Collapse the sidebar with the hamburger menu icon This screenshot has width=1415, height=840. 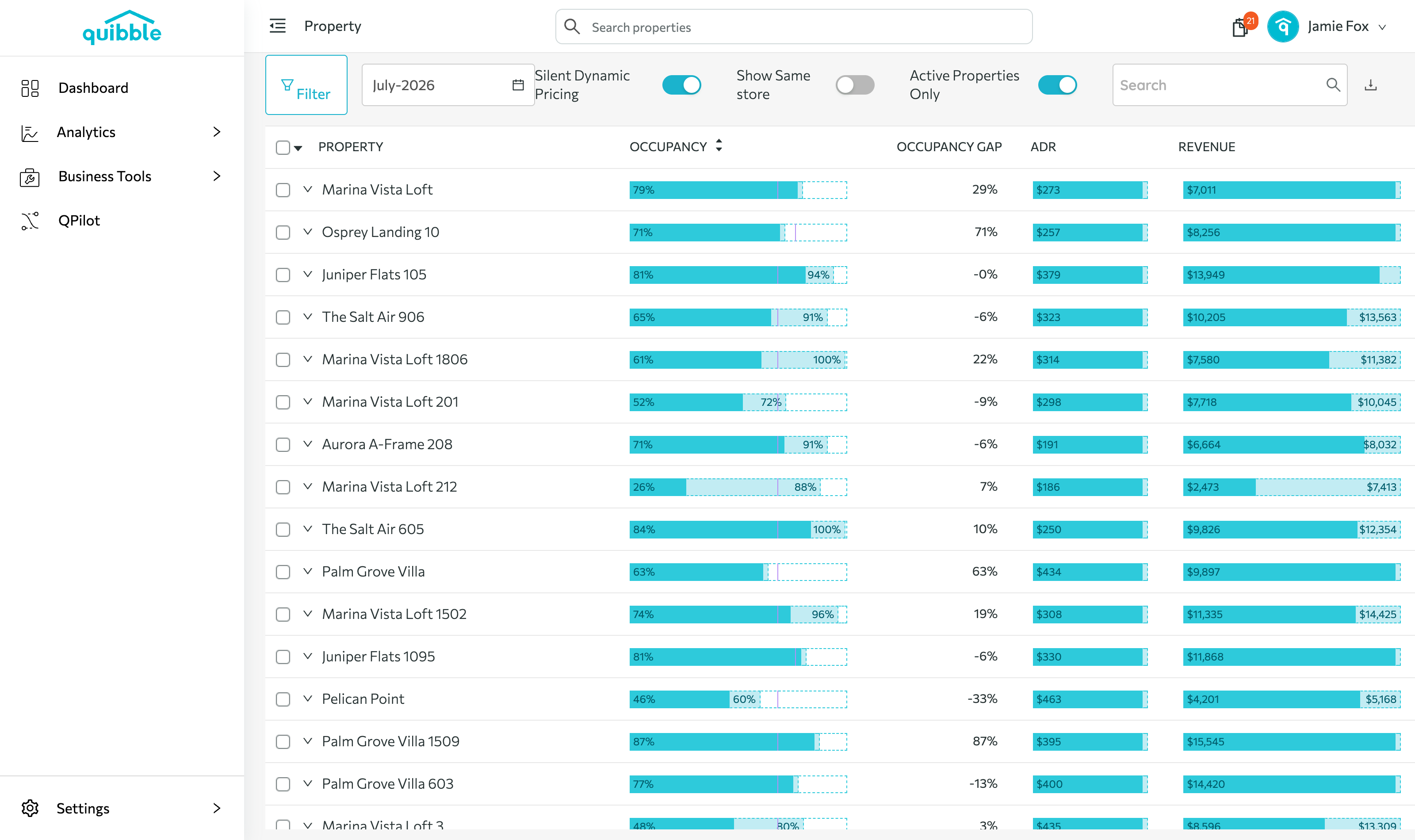(x=277, y=26)
